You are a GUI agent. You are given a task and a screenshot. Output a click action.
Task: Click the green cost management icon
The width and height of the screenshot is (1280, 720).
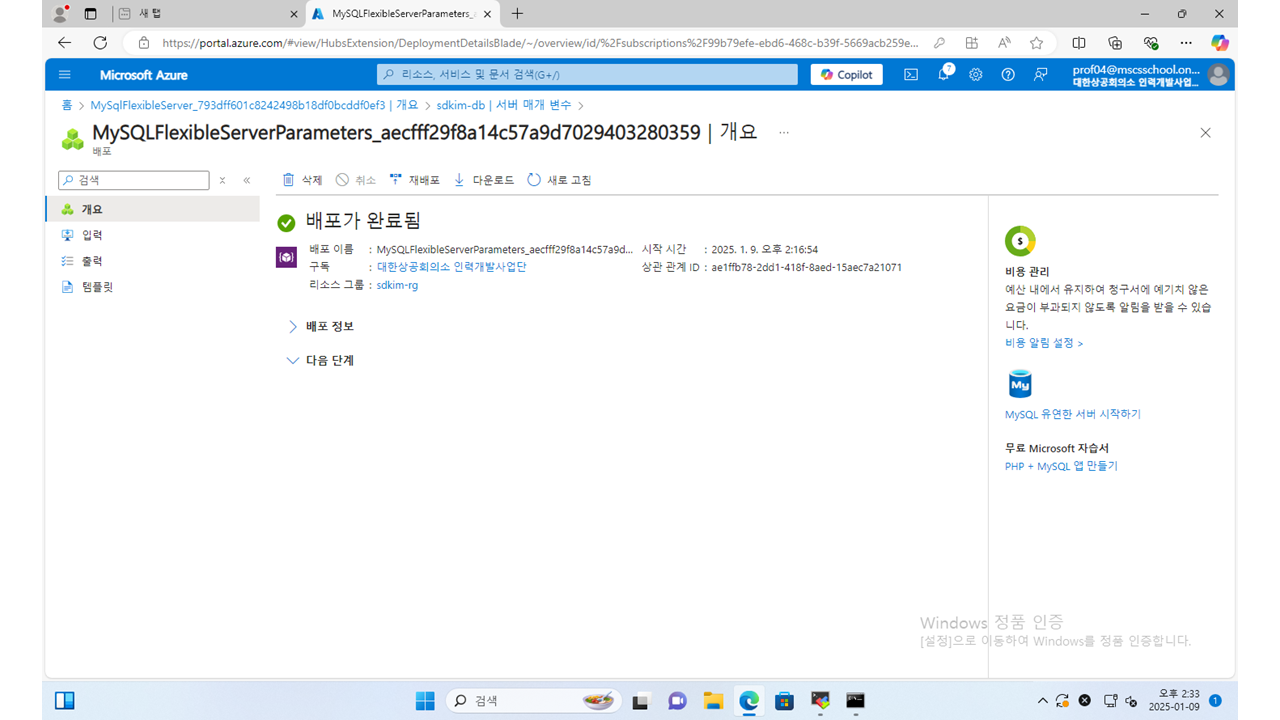tap(1020, 241)
